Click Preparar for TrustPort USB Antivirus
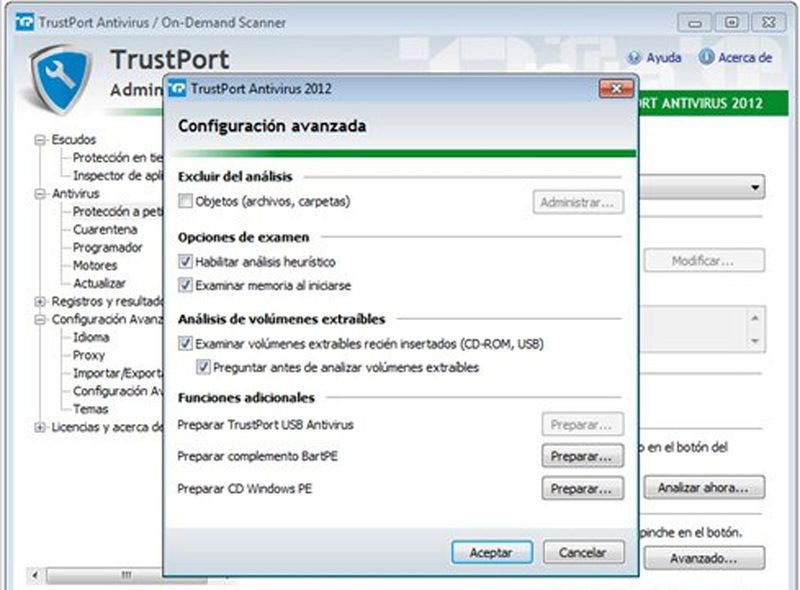Viewport: 800px width, 590px height. (x=582, y=425)
